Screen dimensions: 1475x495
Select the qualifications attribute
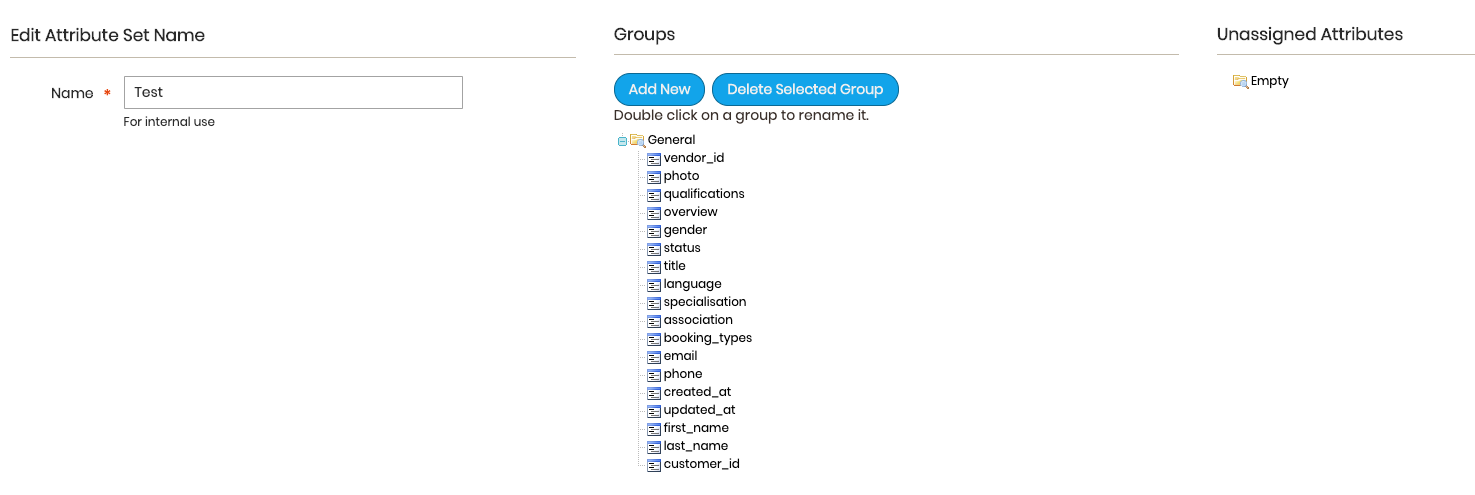[704, 194]
